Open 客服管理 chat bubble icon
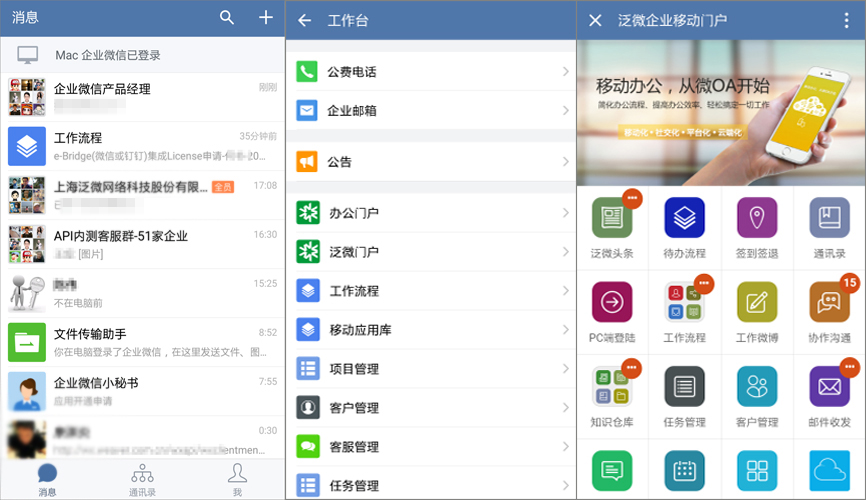The height and width of the screenshot is (500, 866). 308,446
